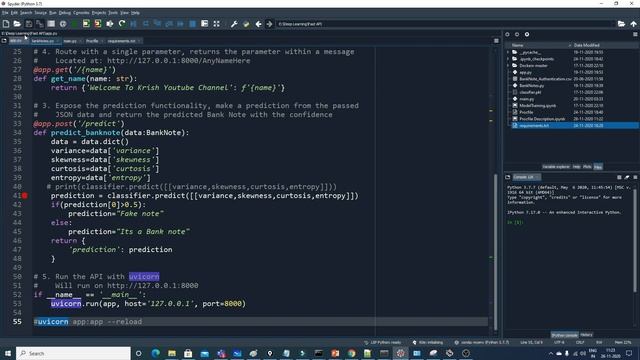Image resolution: width=640 pixels, height=360 pixels.
Task: Click the LSP Python ready status
Action: (382, 342)
